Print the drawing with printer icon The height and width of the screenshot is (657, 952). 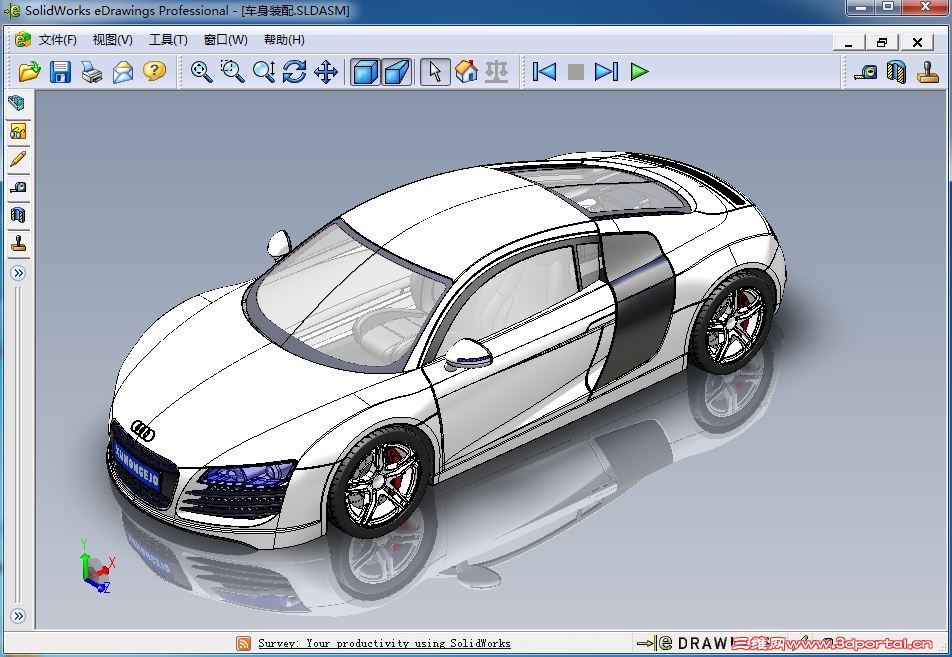tap(92, 72)
